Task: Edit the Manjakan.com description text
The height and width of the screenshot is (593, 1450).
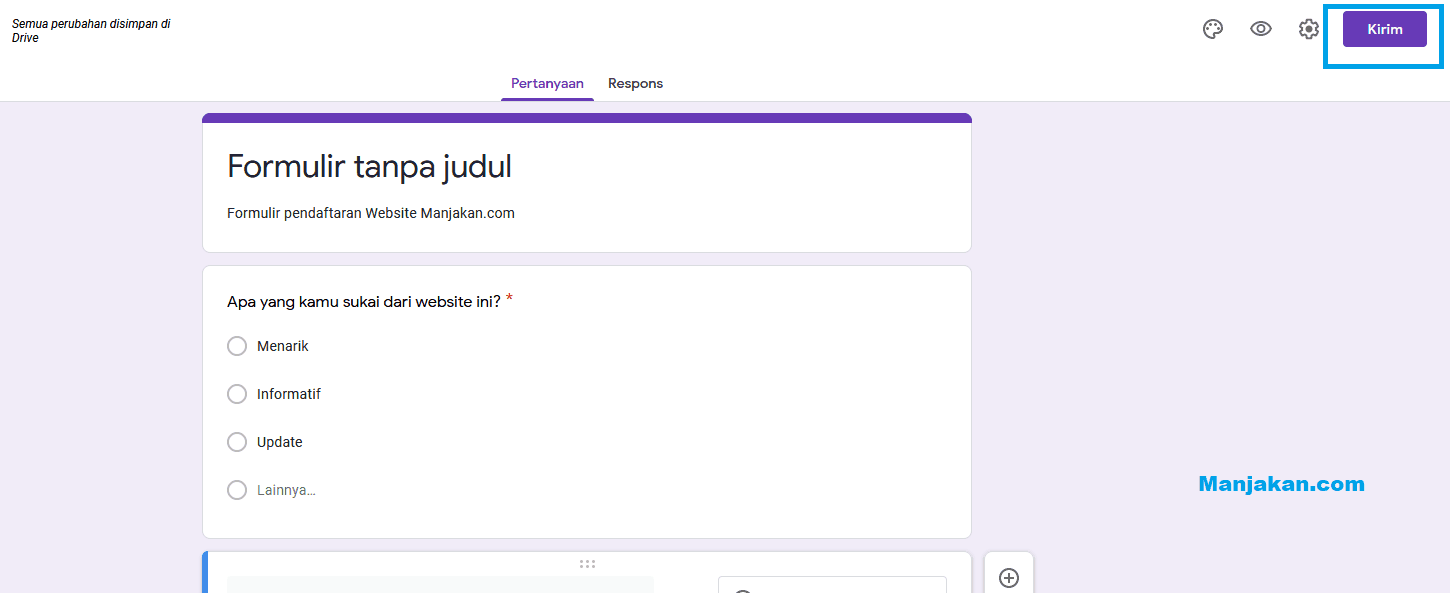Action: click(370, 212)
